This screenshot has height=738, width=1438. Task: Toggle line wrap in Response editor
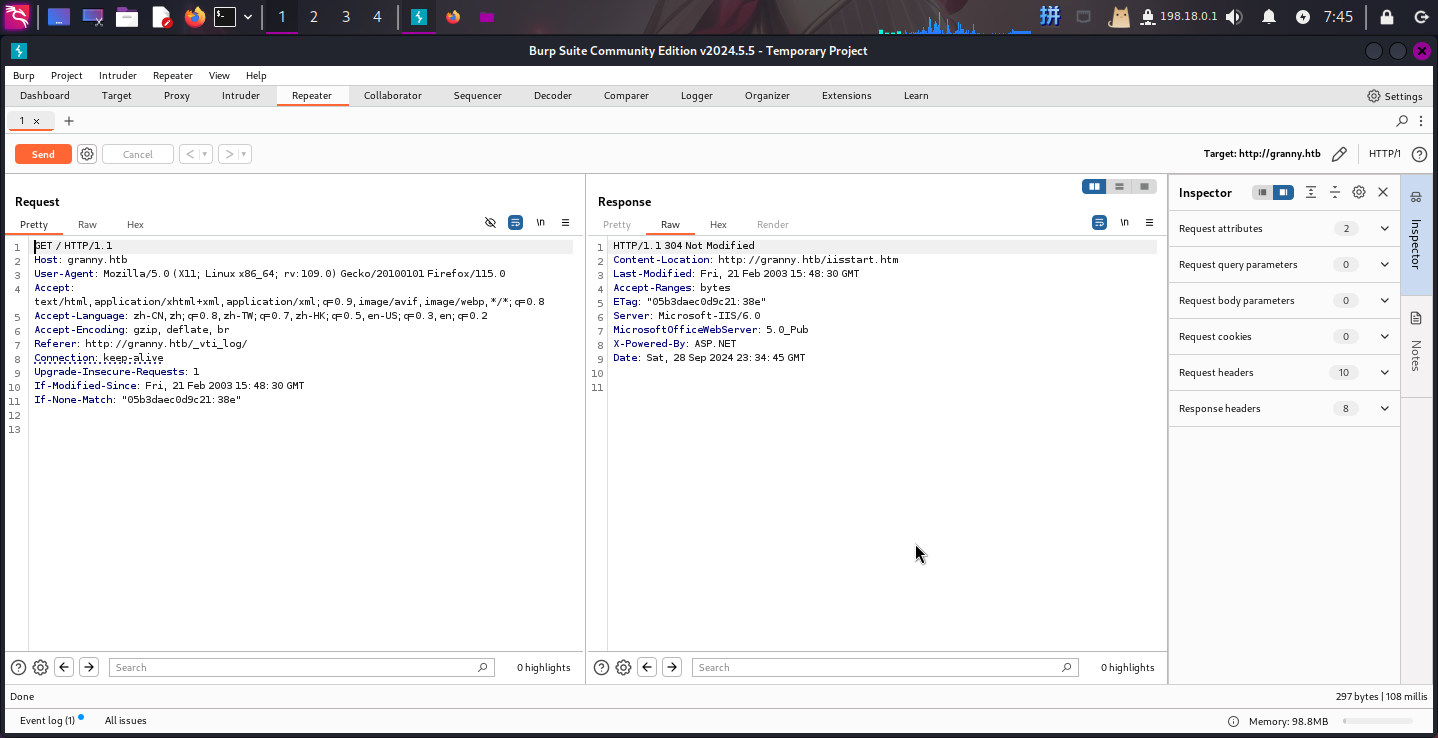(1099, 222)
